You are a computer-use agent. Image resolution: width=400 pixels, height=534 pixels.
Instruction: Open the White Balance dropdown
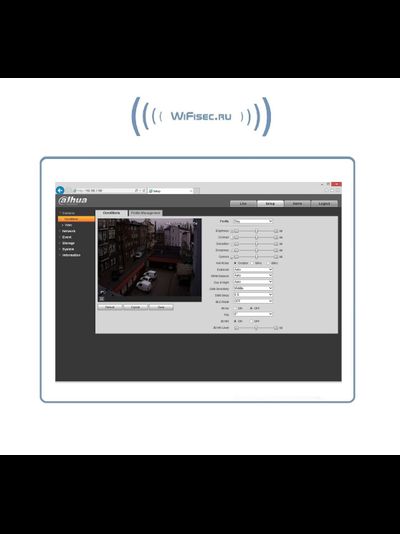253,276
